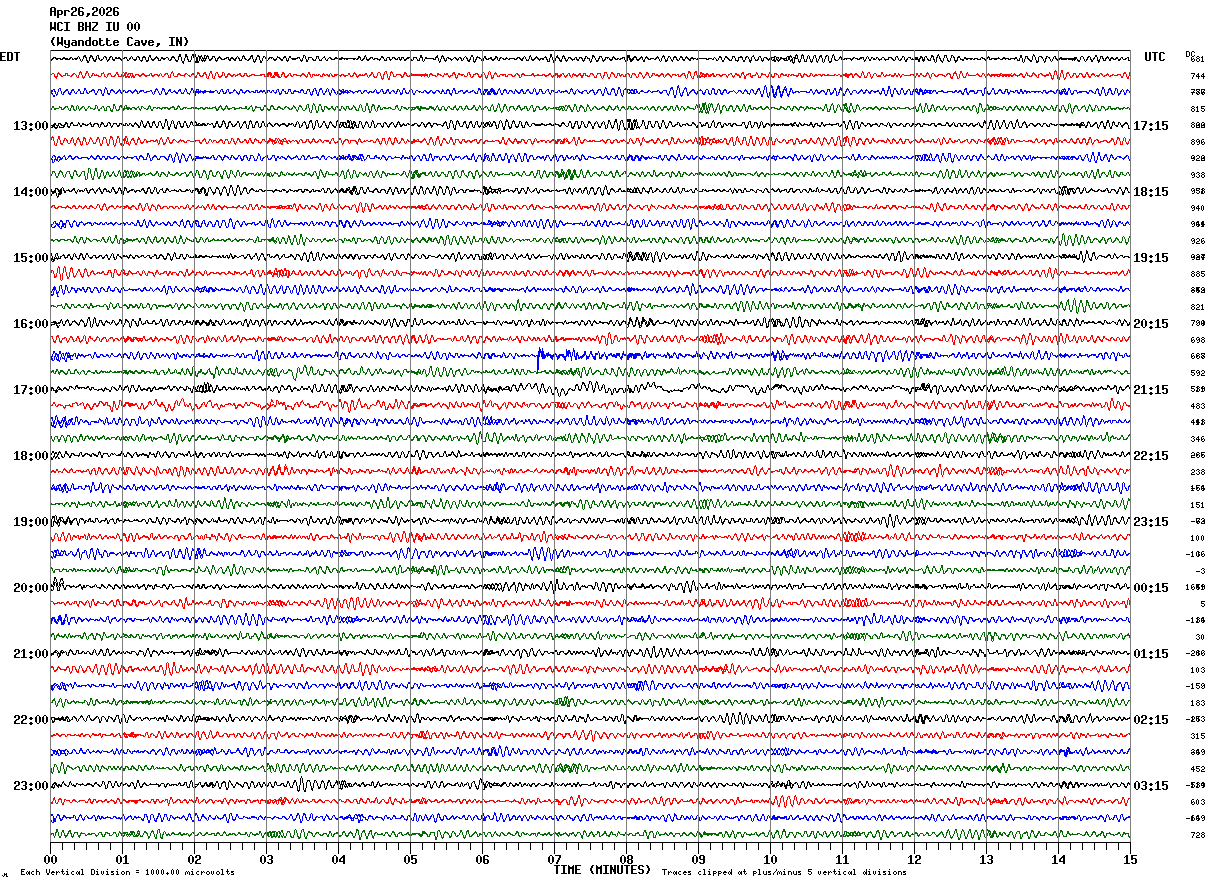Click the DC offset value 821
1210x886 pixels.
pos(1197,307)
